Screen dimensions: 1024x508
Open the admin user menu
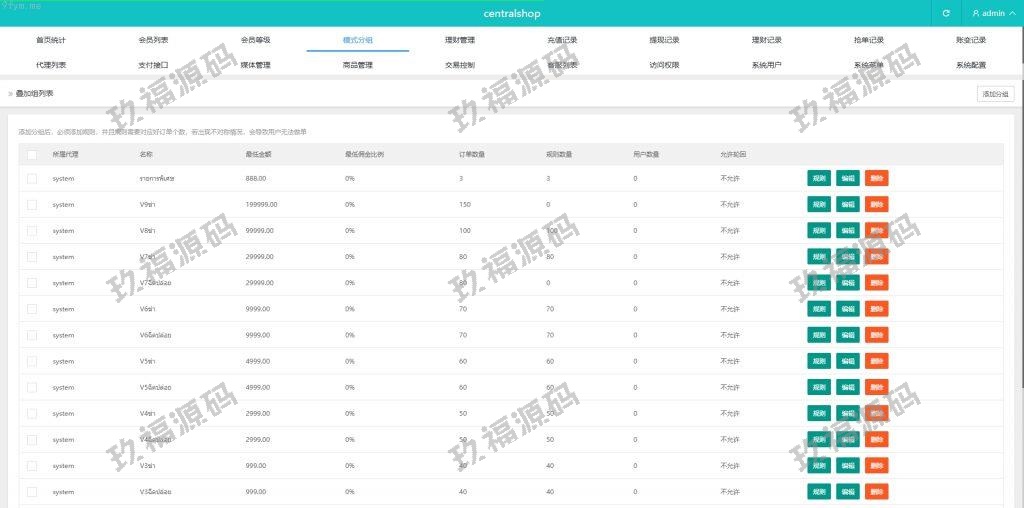point(988,13)
